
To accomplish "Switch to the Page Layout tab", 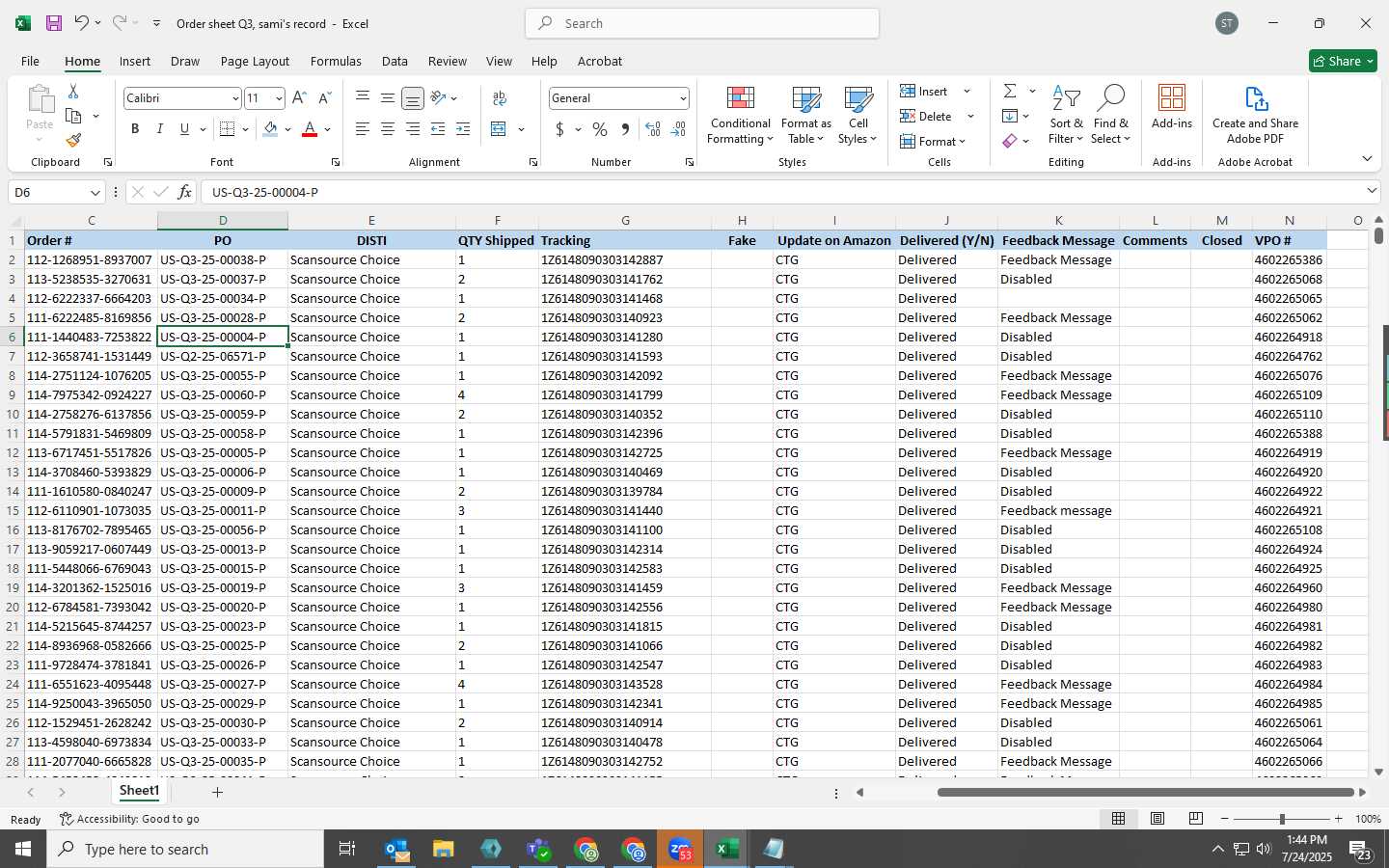I will pyautogui.click(x=255, y=61).
